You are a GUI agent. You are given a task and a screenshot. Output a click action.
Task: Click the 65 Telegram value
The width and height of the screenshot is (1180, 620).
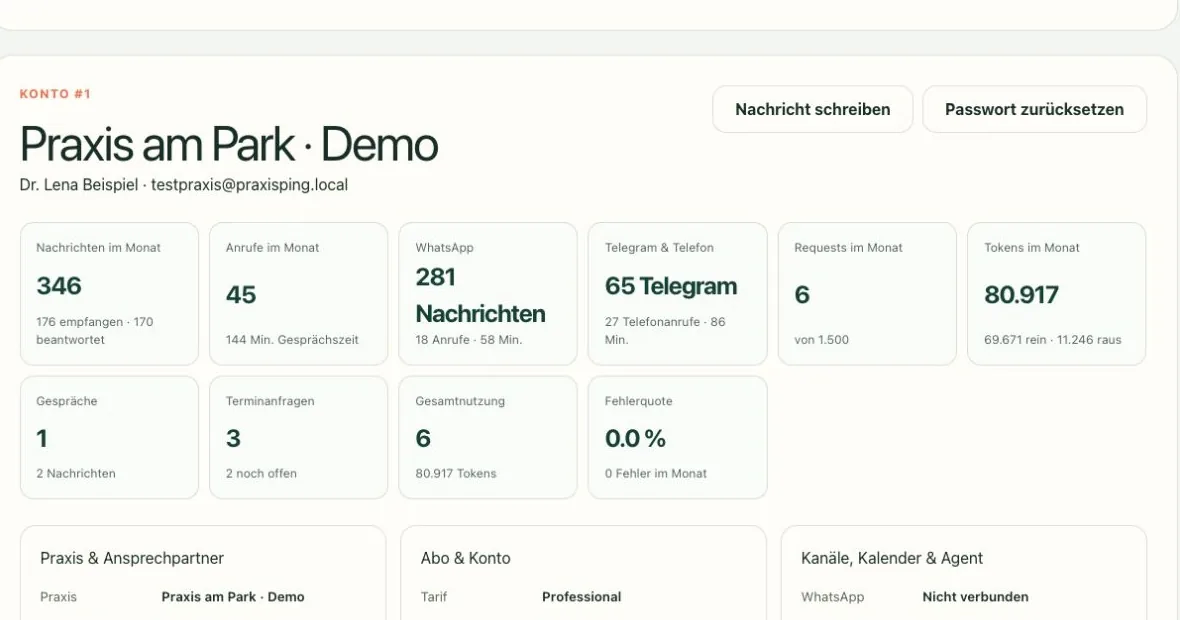(671, 286)
